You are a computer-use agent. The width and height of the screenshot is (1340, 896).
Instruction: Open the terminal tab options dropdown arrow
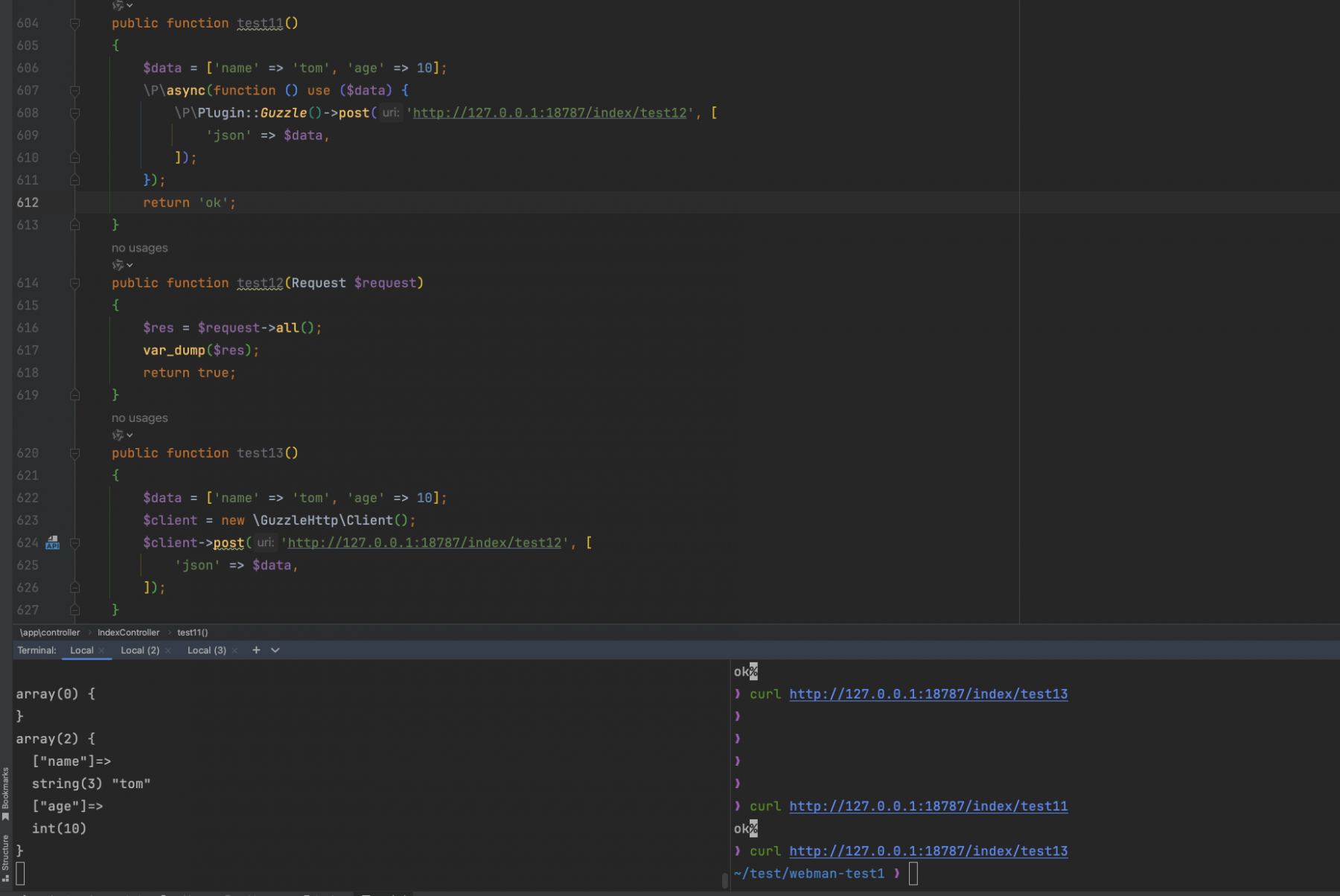pyautogui.click(x=275, y=650)
